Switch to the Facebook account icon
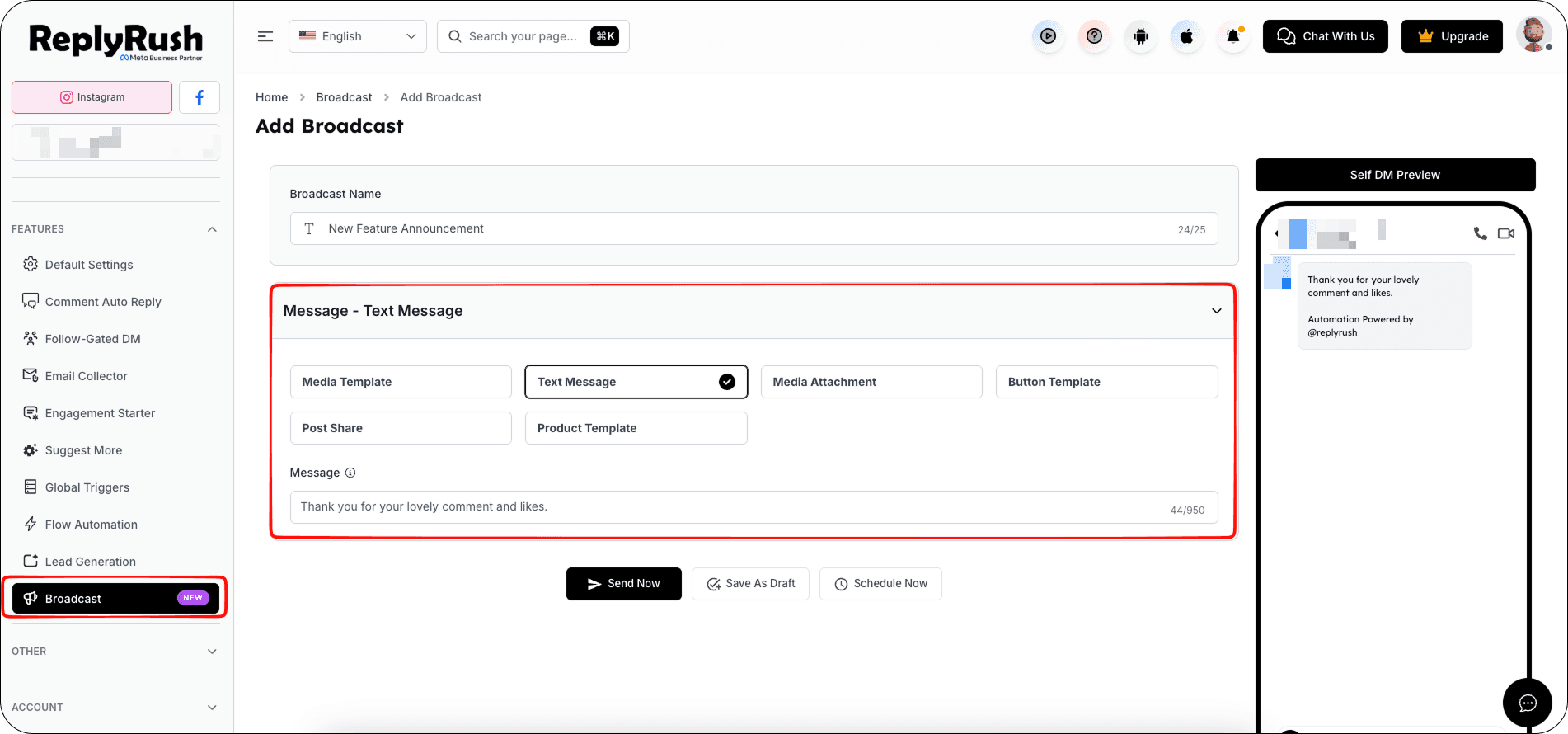Image resolution: width=1568 pixels, height=734 pixels. point(200,97)
